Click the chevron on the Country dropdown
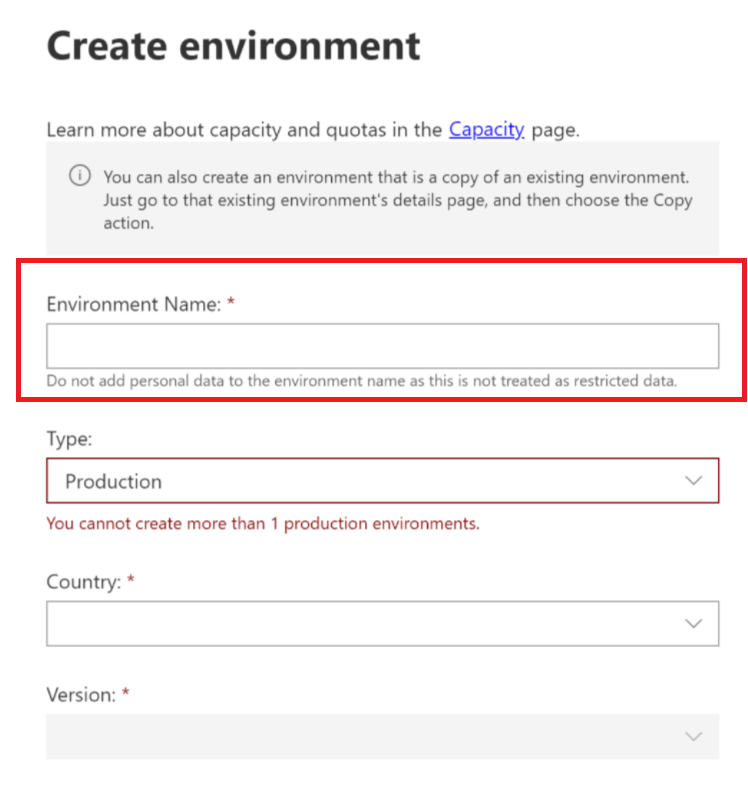The height and width of the screenshot is (801, 748). click(696, 622)
